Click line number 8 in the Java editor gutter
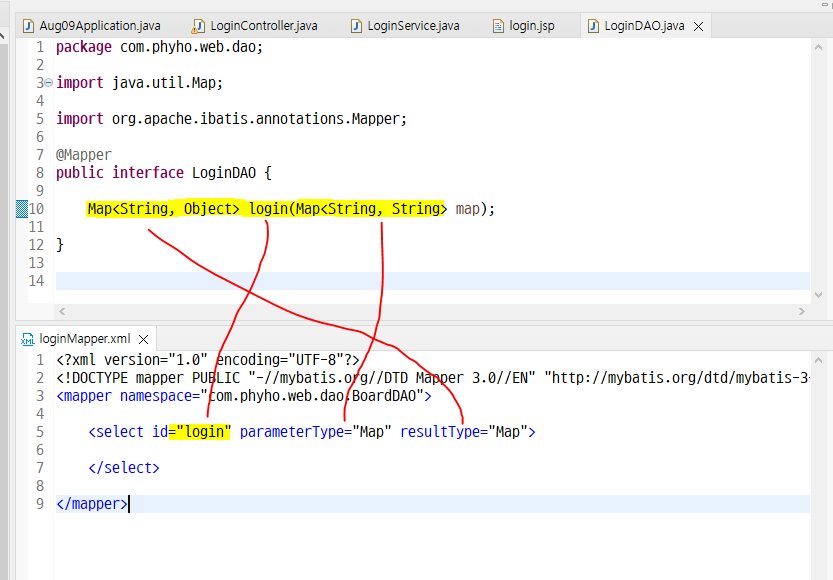 (40, 173)
